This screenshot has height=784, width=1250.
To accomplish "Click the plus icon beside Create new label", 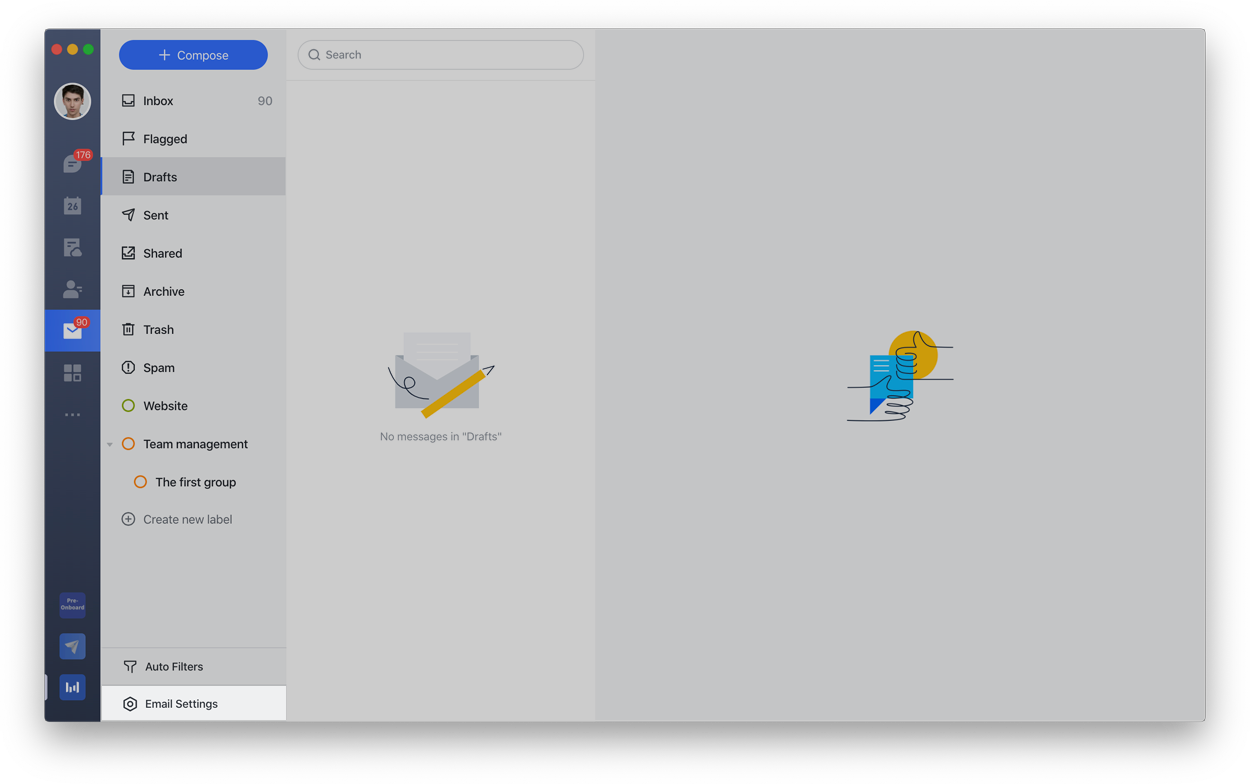I will (128, 519).
